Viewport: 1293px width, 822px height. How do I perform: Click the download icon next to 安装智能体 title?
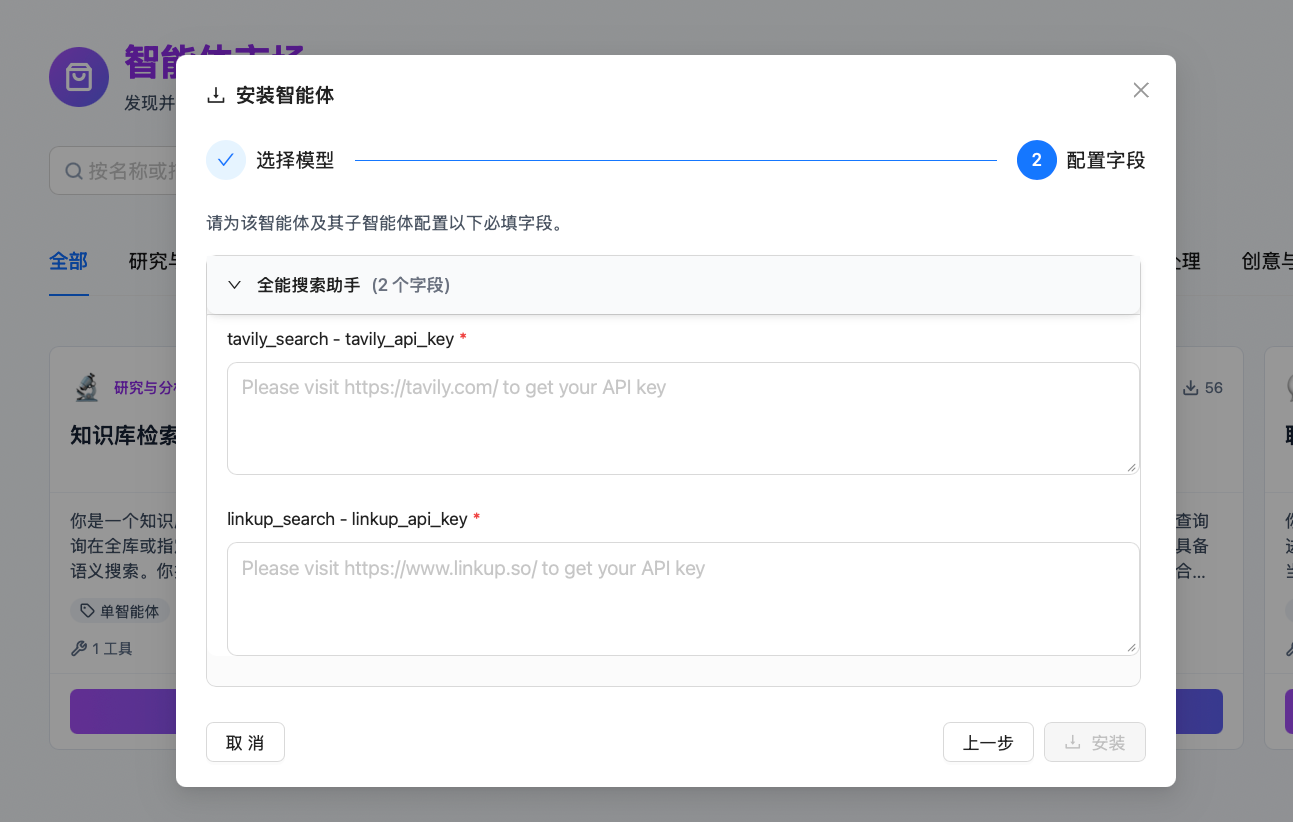click(x=214, y=94)
